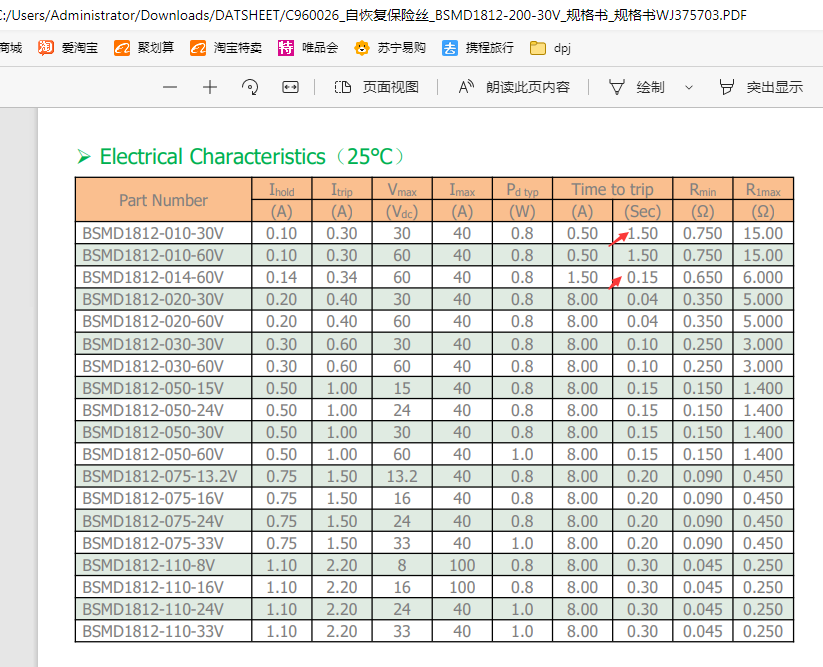The width and height of the screenshot is (823, 667).
Task: Expand the 绘制 draw options dropdown arrow
Action: coord(689,88)
